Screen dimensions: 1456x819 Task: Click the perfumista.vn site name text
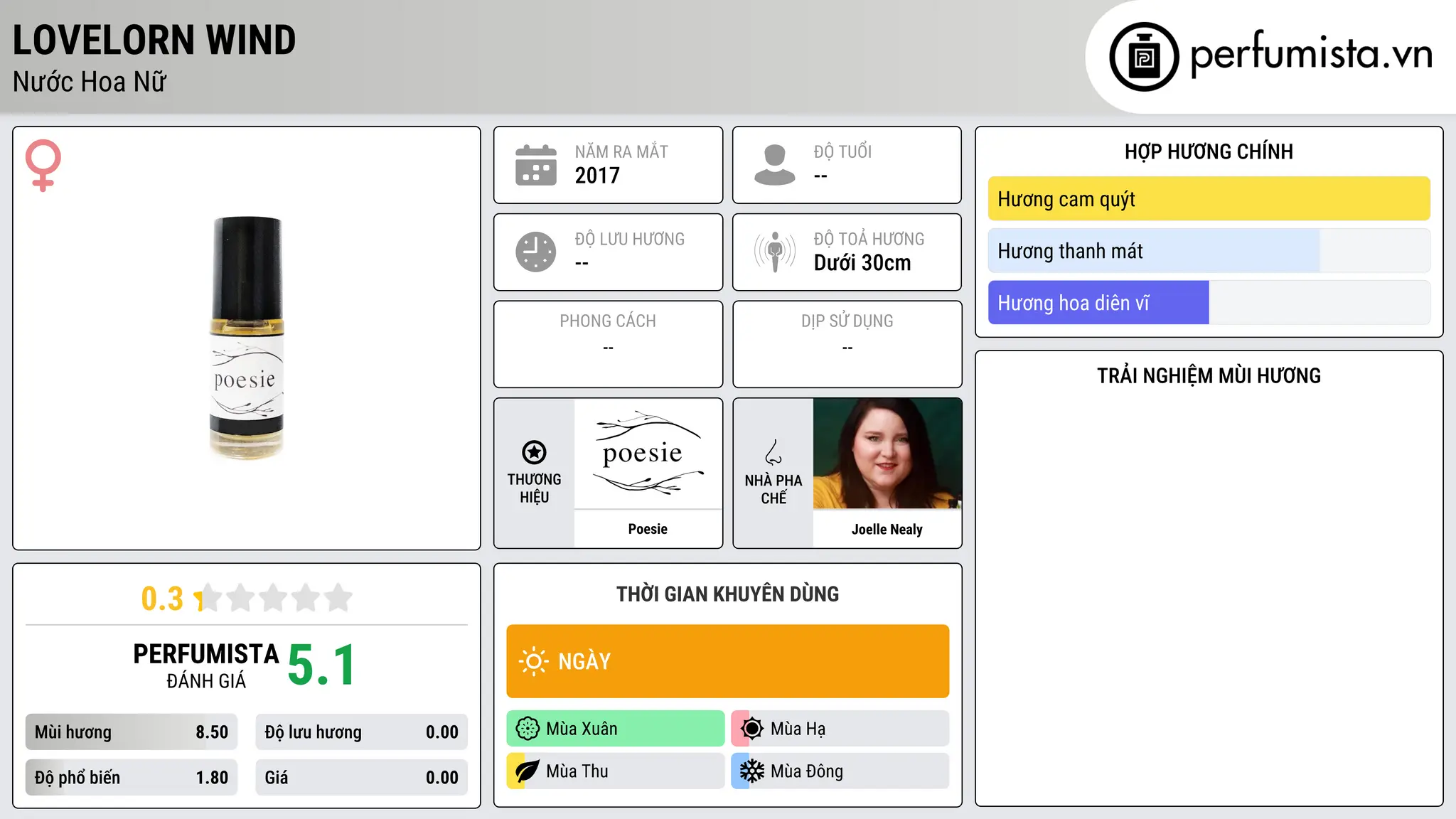click(x=1311, y=55)
